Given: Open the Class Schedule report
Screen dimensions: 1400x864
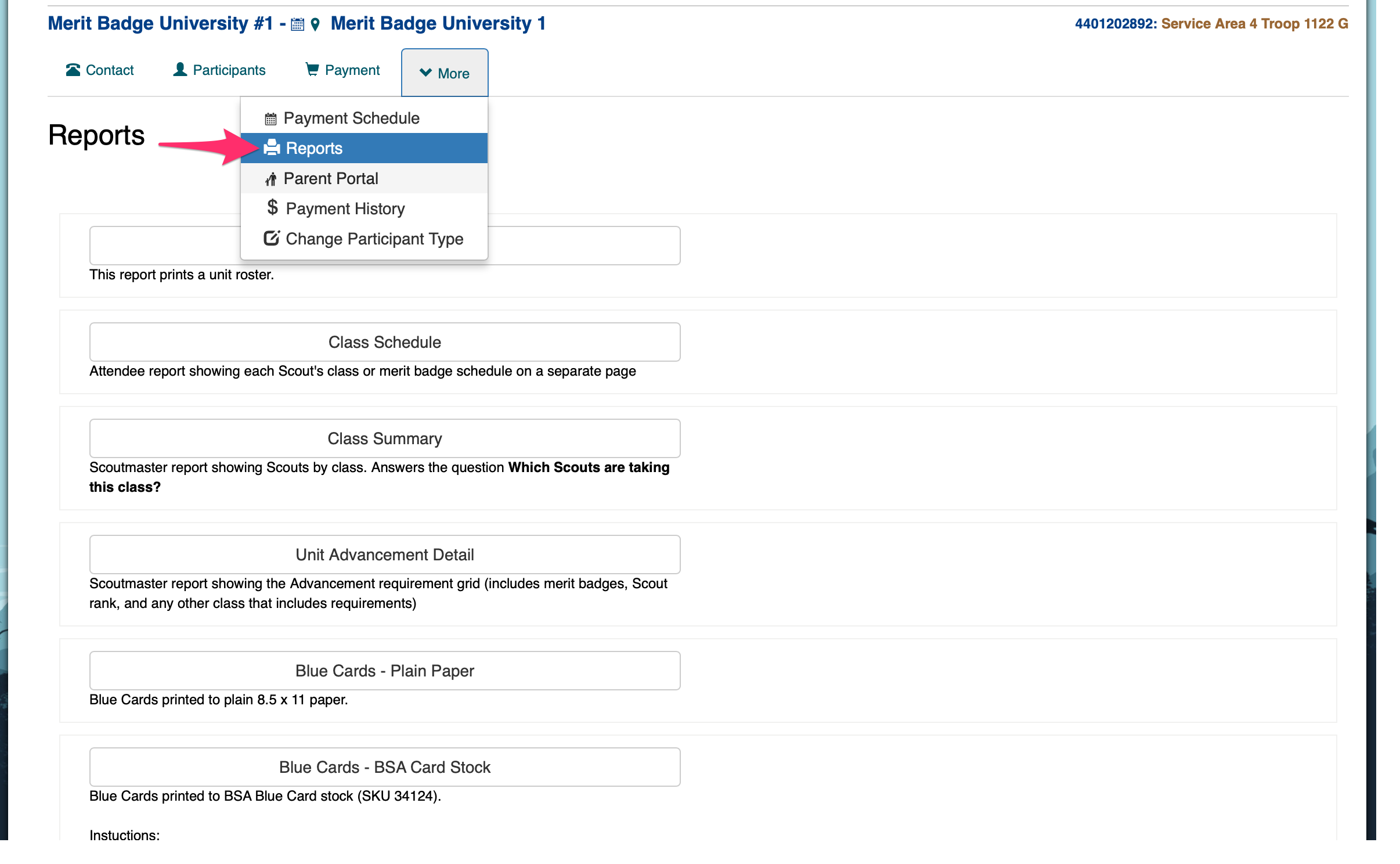Looking at the screenshot, I should [385, 342].
